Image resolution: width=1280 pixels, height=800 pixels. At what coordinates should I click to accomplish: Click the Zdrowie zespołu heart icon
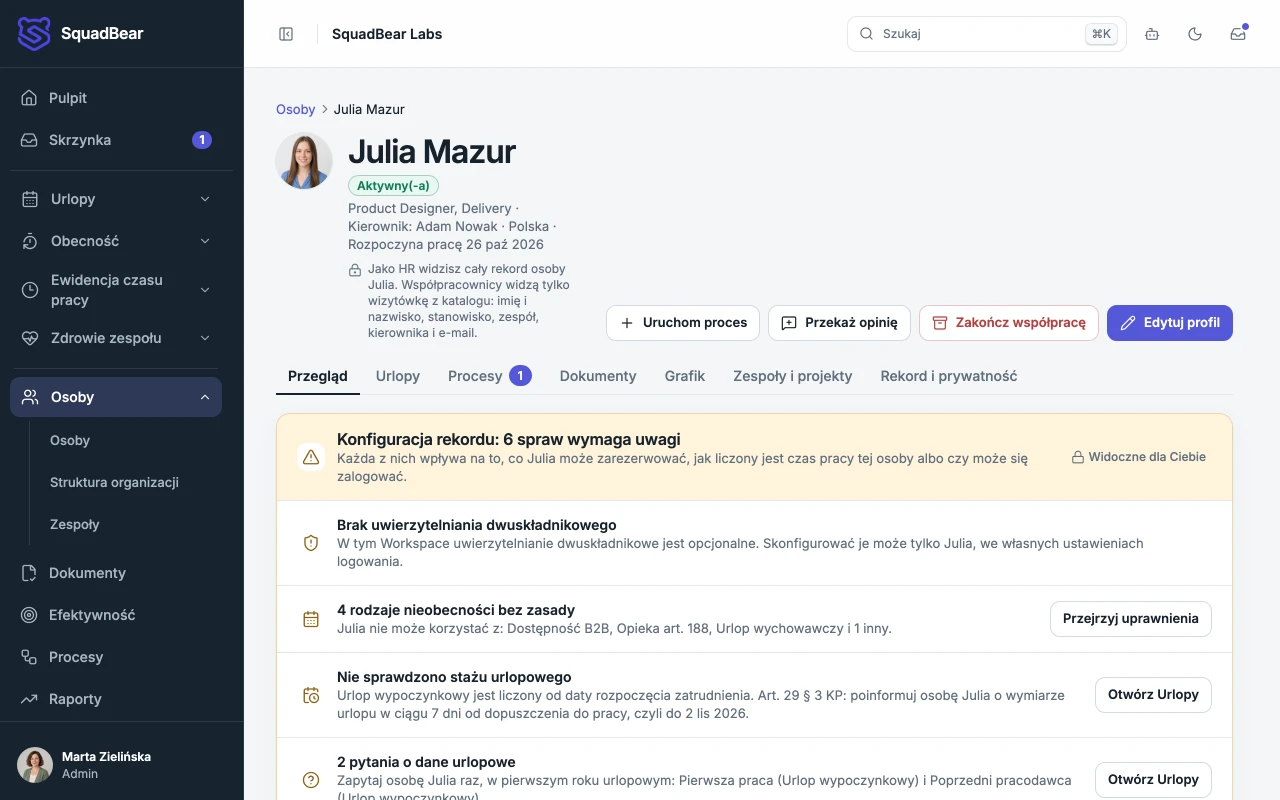point(31,338)
